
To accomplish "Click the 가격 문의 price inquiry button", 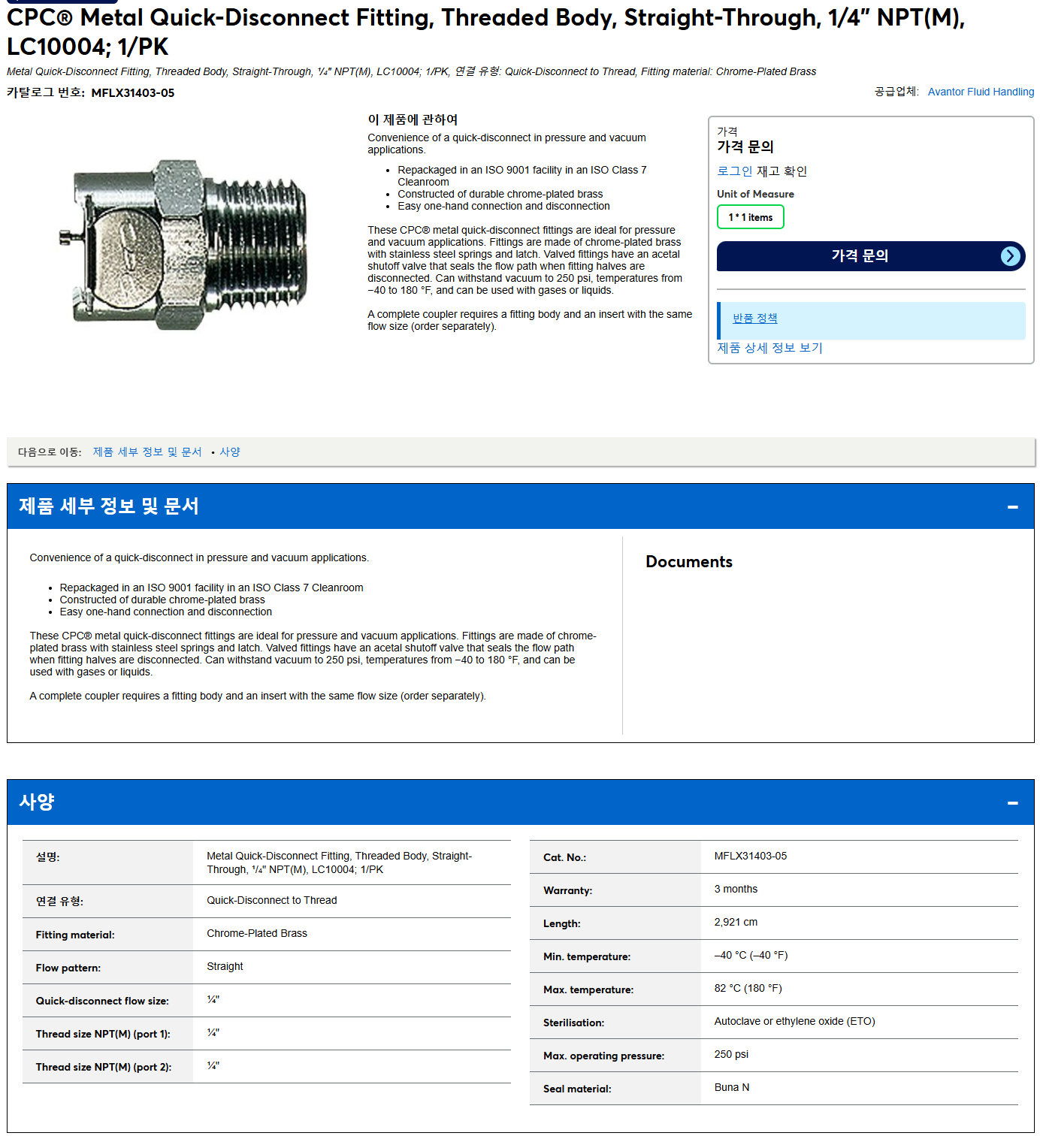I will point(870,256).
